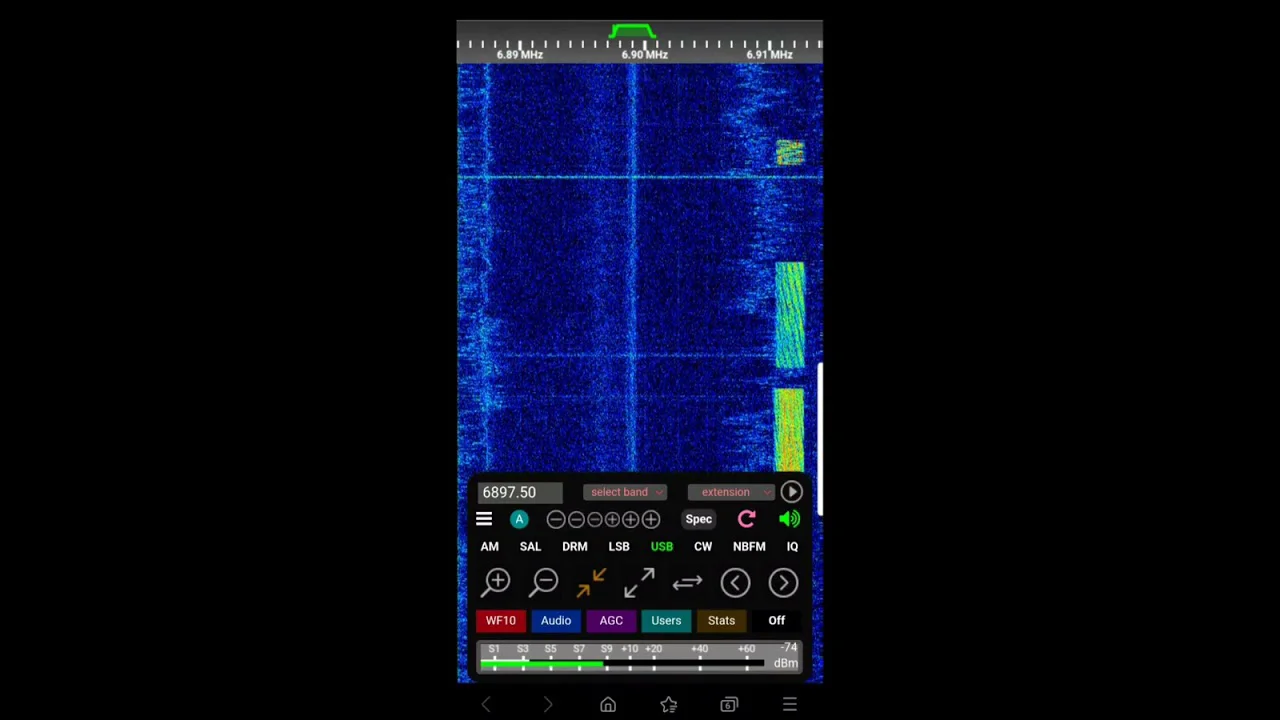1280x720 pixels.
Task: Click the page scrollbar on the right edge
Action: (x=820, y=440)
